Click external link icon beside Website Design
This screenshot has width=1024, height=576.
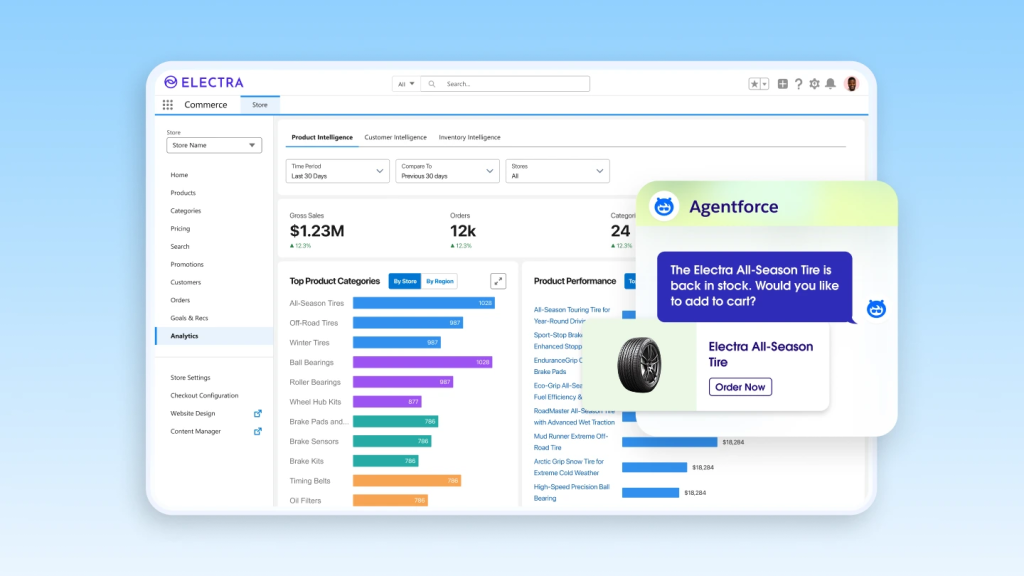(258, 413)
